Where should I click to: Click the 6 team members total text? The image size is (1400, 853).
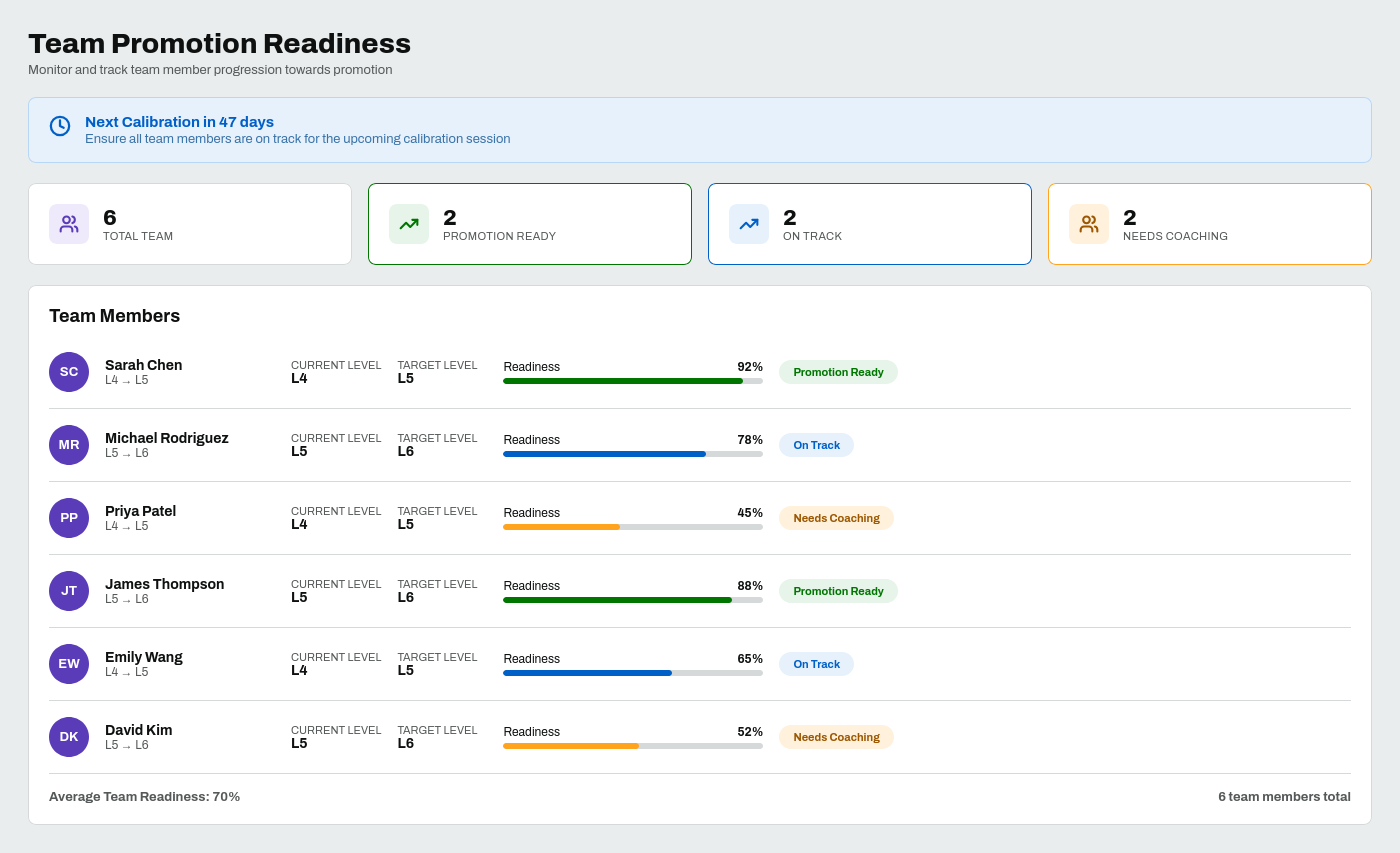click(1284, 797)
